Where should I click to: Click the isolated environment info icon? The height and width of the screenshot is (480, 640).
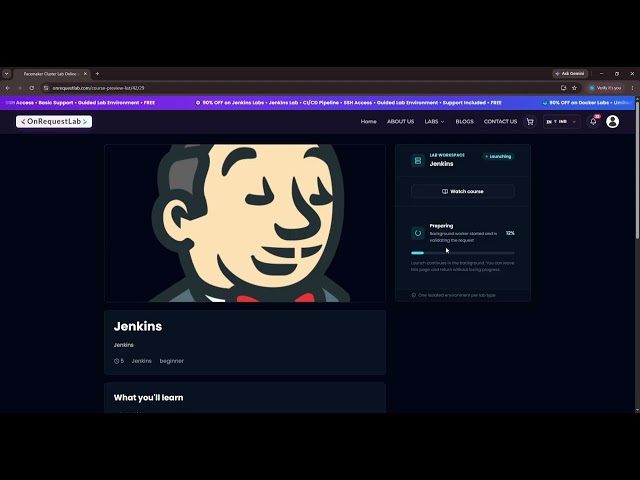coord(413,295)
